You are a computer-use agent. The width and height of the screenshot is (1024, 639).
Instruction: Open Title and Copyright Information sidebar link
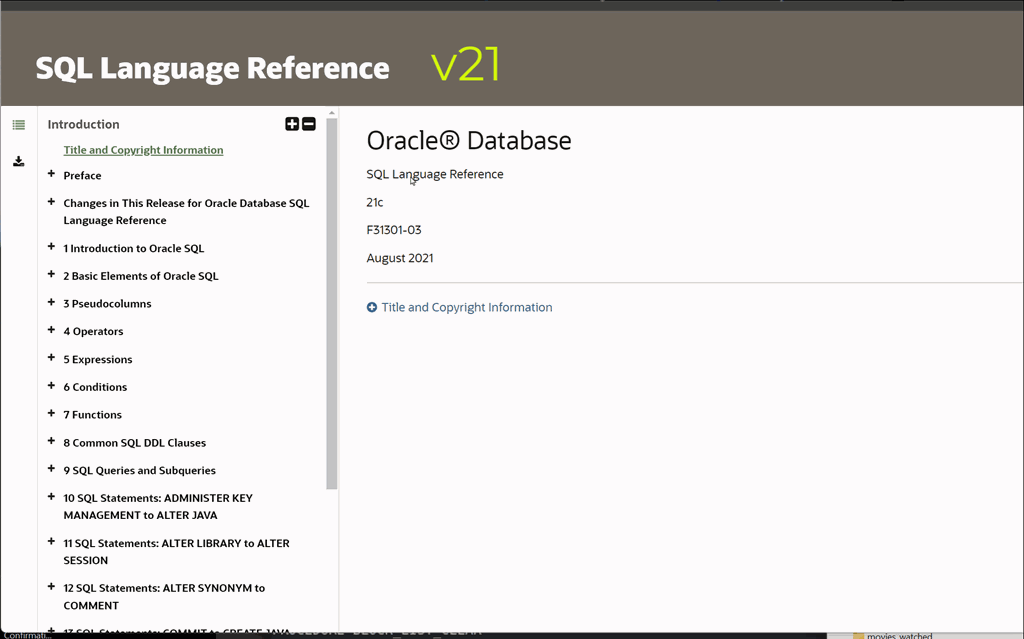coord(143,150)
